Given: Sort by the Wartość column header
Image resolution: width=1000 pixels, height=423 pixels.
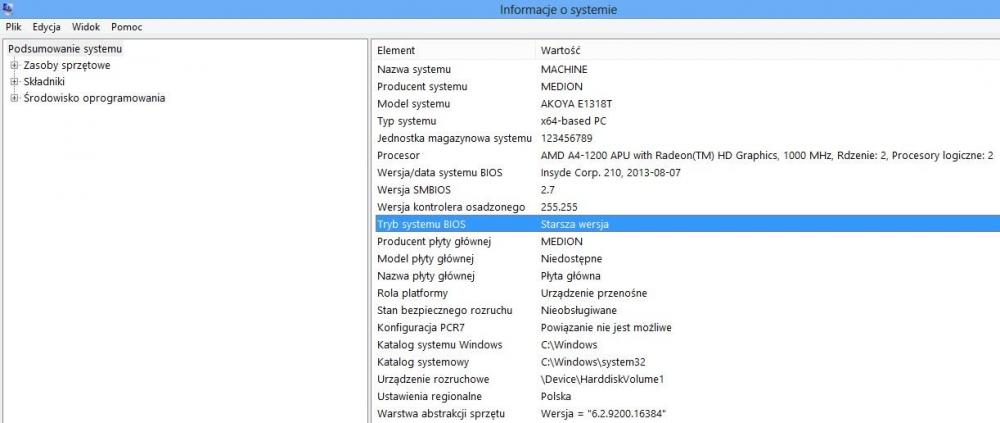Looking at the screenshot, I should pyautogui.click(x=561, y=50).
